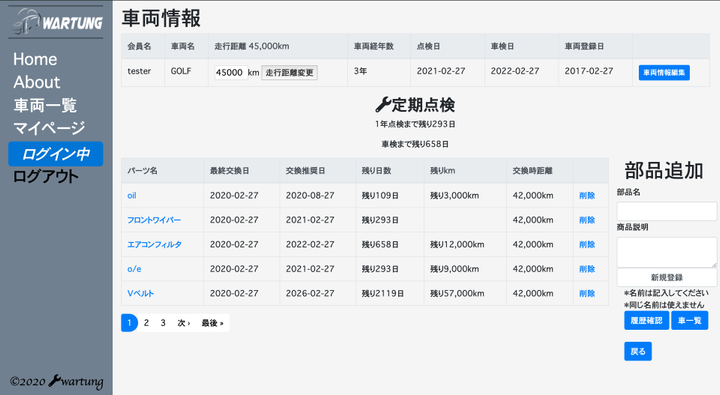Screen dimensions: 720x395
Task: Open the Home menu item
Action: tap(35, 59)
